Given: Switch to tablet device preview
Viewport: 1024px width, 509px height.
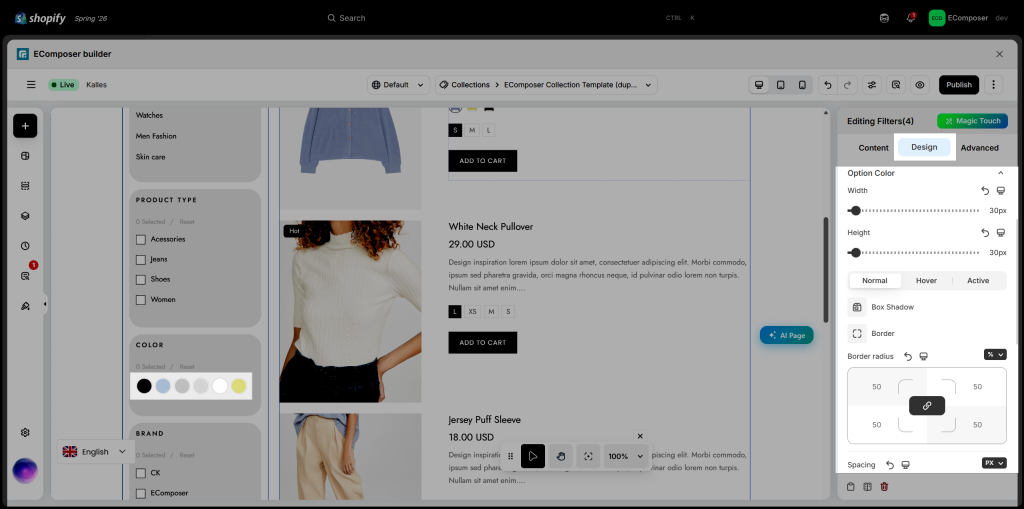Looking at the screenshot, I should (x=780, y=85).
